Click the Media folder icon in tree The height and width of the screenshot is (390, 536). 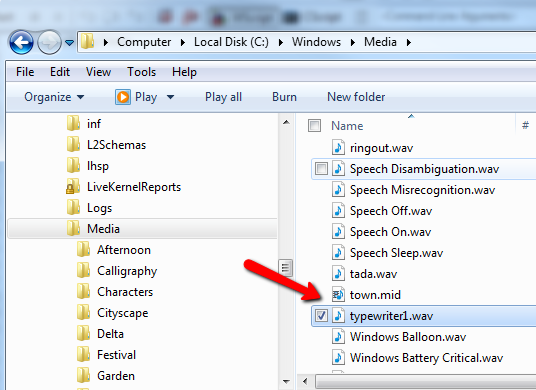tap(73, 228)
